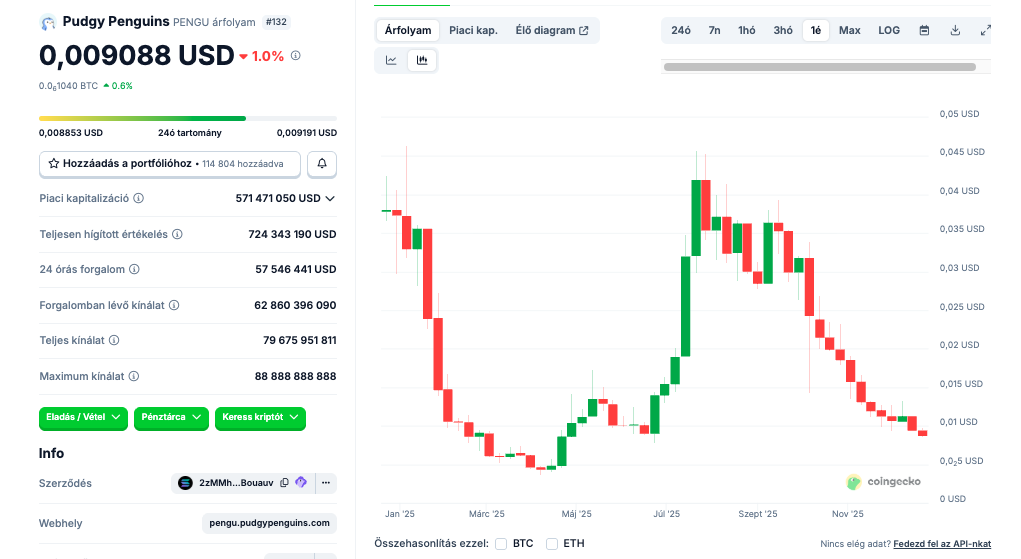This screenshot has height=559, width=1021.
Task: Enable the BTC comparison checkbox
Action: 501,543
